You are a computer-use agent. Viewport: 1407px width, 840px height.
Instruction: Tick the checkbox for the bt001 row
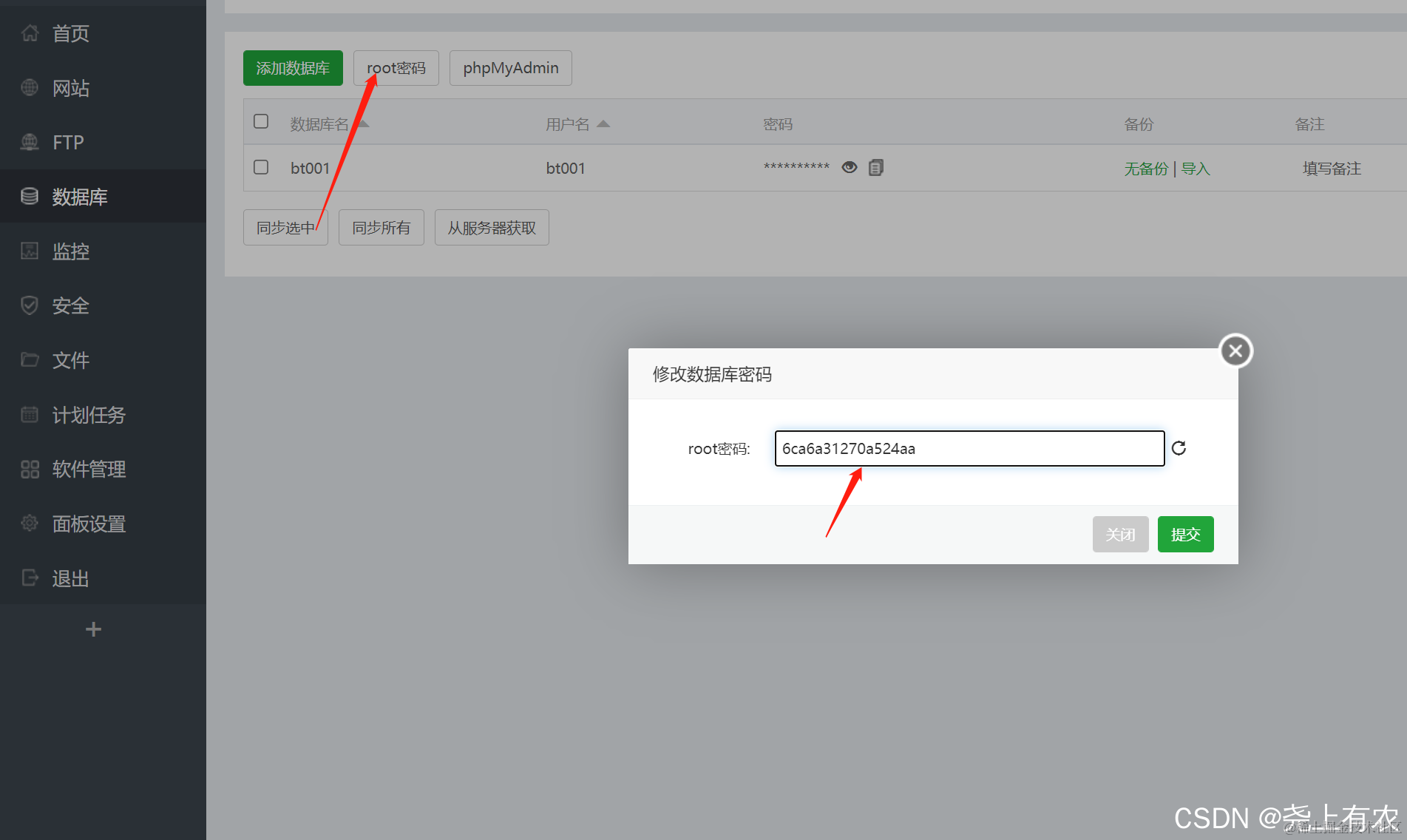point(261,167)
